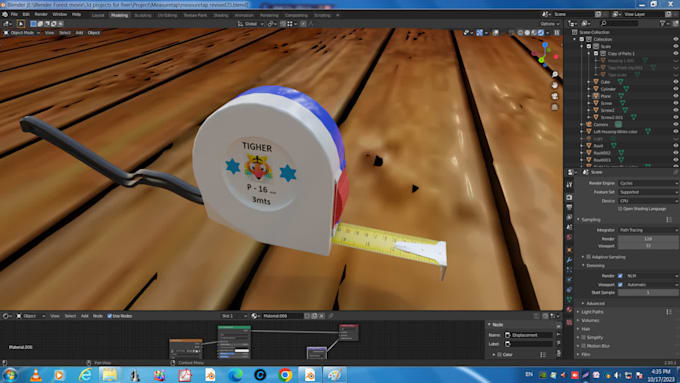Image resolution: width=680 pixels, height=383 pixels.
Task: Select the Camera object in outliner
Action: 601,124
